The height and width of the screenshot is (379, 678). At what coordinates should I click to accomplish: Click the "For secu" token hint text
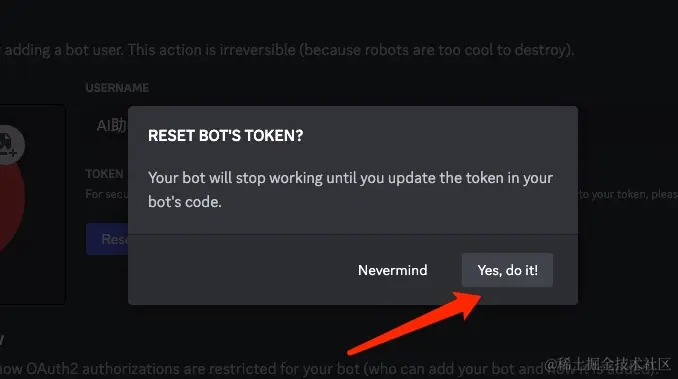pyautogui.click(x=107, y=194)
